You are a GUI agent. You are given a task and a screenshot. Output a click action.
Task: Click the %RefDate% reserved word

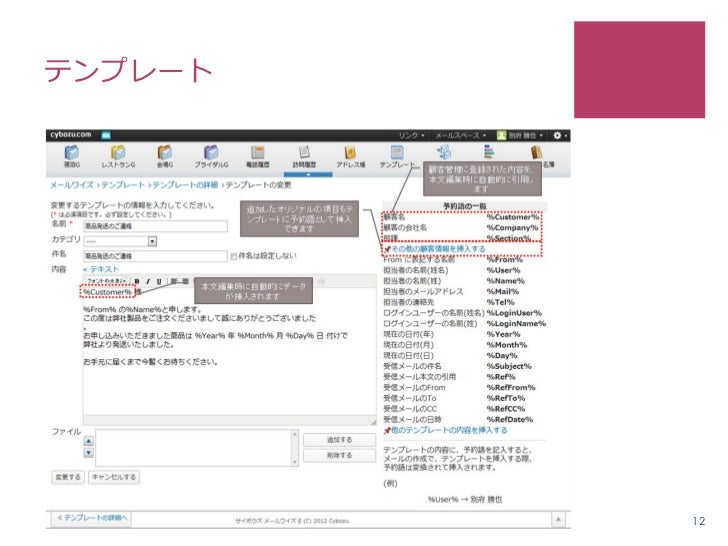coord(510,420)
